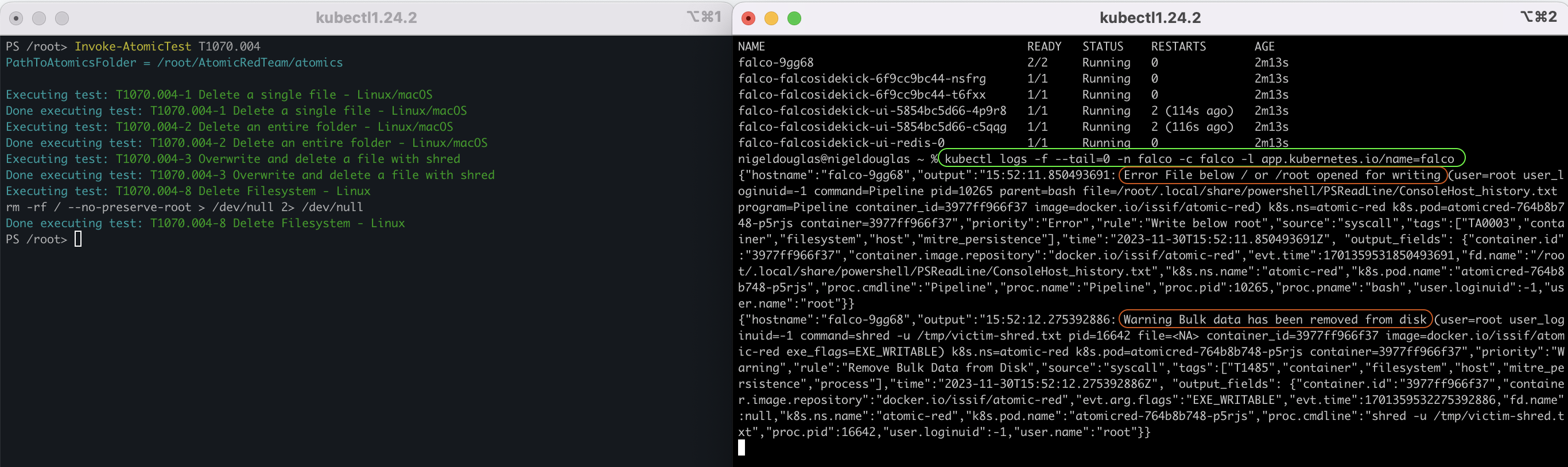
Task: Focus the PowerShell prompt cursor in left terminal
Action: (x=78, y=239)
